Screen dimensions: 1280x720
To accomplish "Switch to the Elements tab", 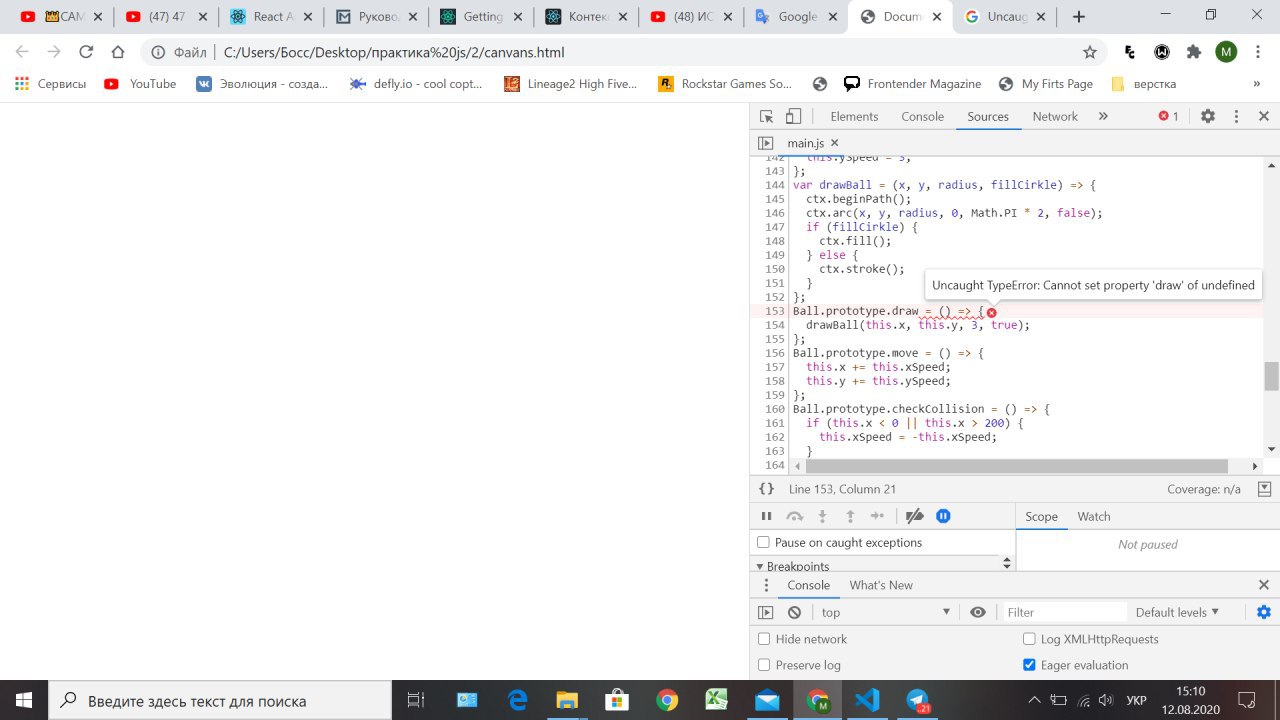I will click(854, 116).
